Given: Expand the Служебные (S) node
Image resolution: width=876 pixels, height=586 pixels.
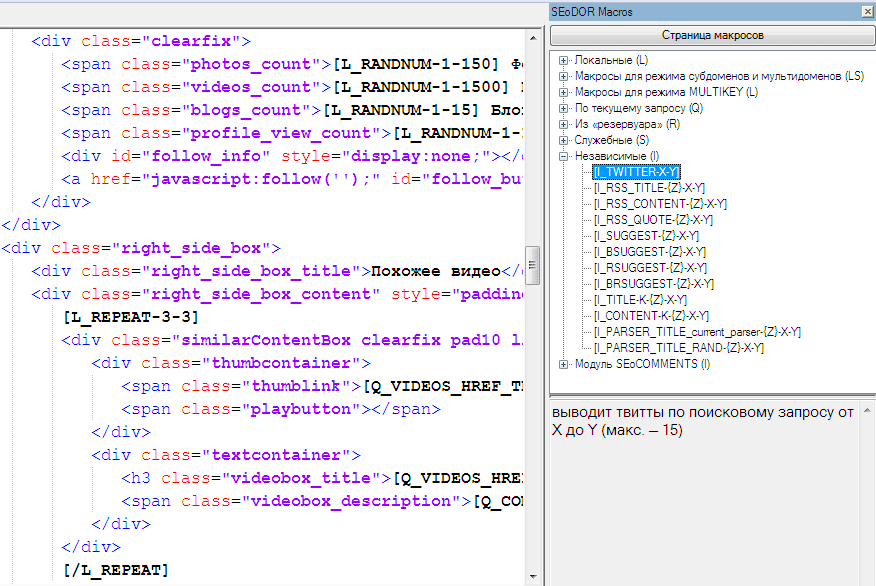Looking at the screenshot, I should [x=565, y=141].
